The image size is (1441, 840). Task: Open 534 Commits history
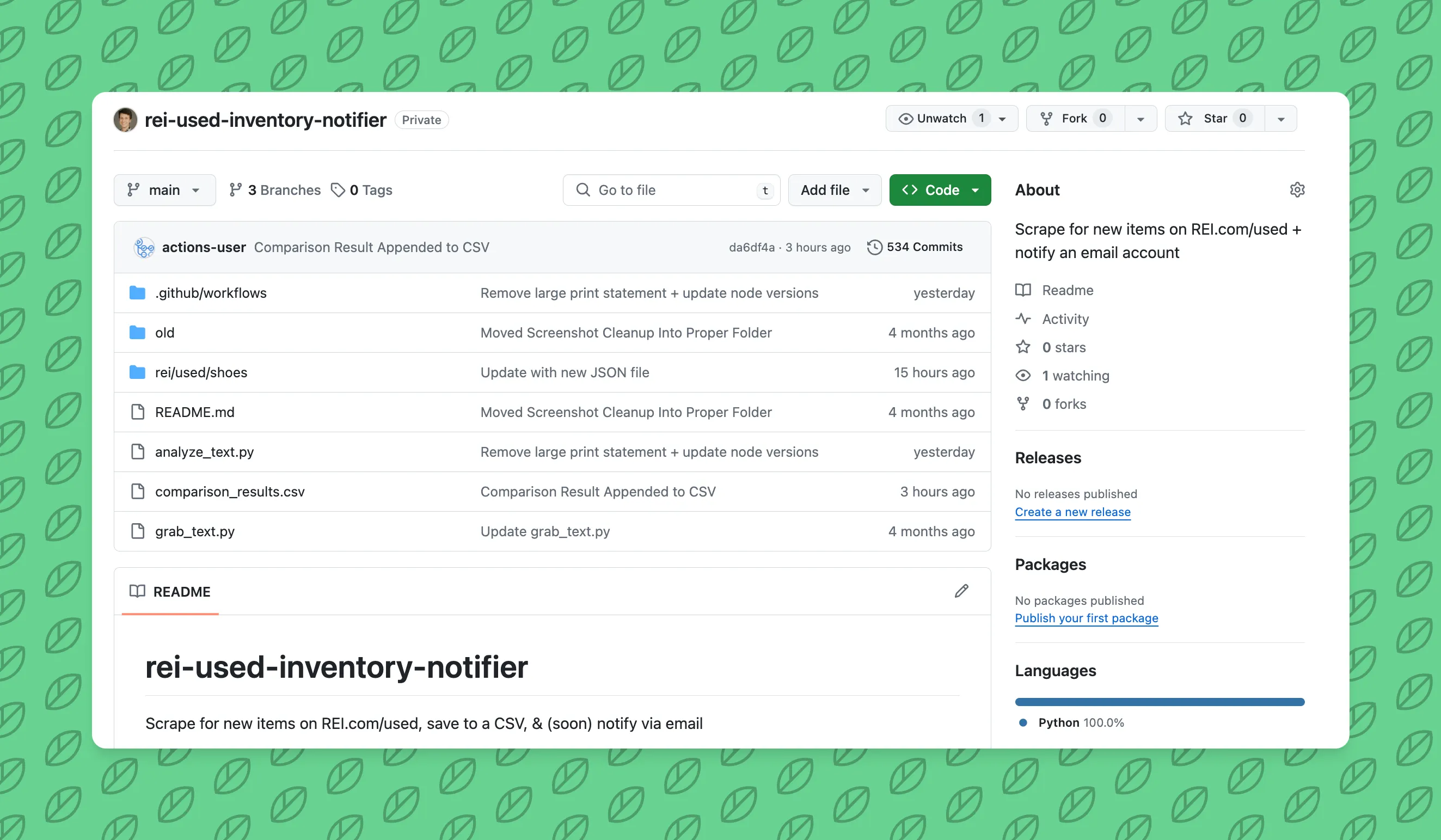point(915,247)
